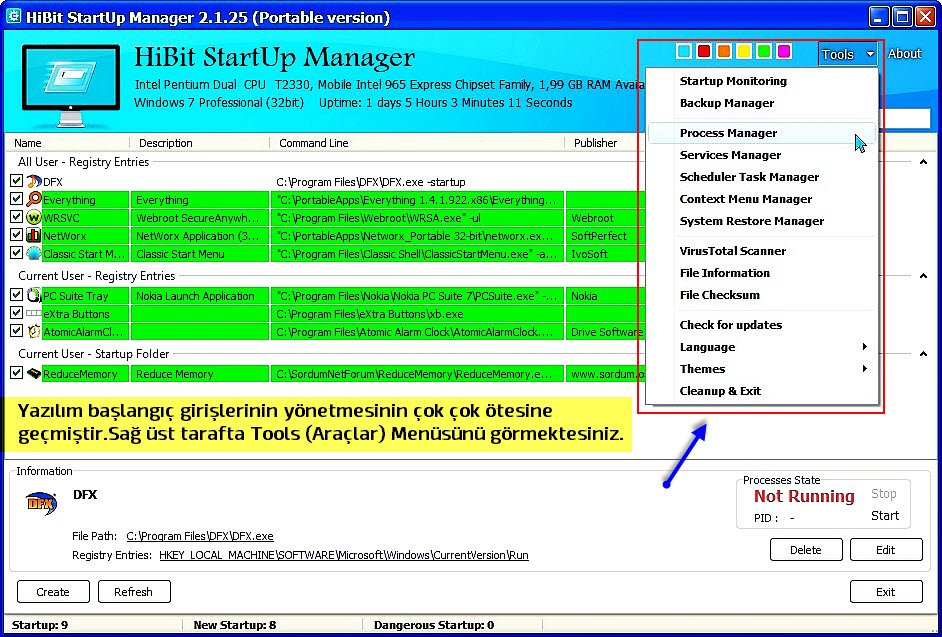This screenshot has height=637, width=942.
Task: Open System Restore Manager entry
Action: (x=761, y=221)
